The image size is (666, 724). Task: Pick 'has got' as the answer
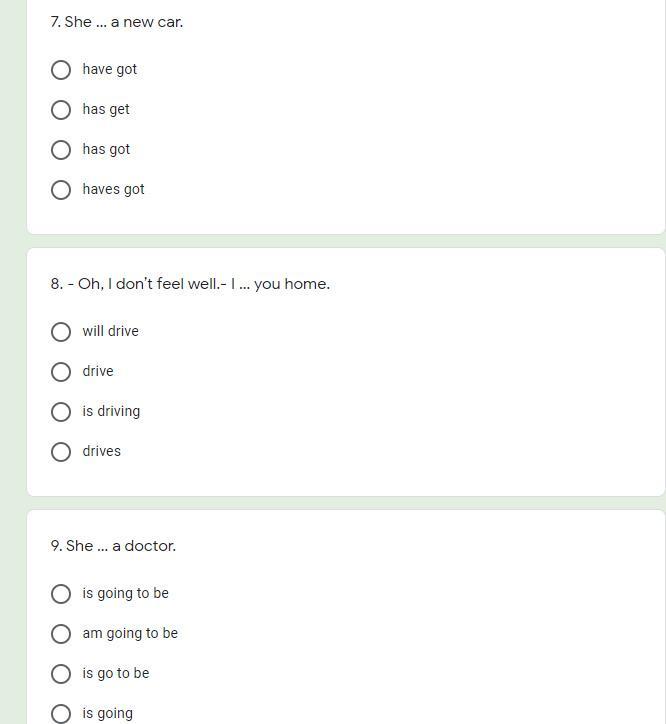[61, 150]
